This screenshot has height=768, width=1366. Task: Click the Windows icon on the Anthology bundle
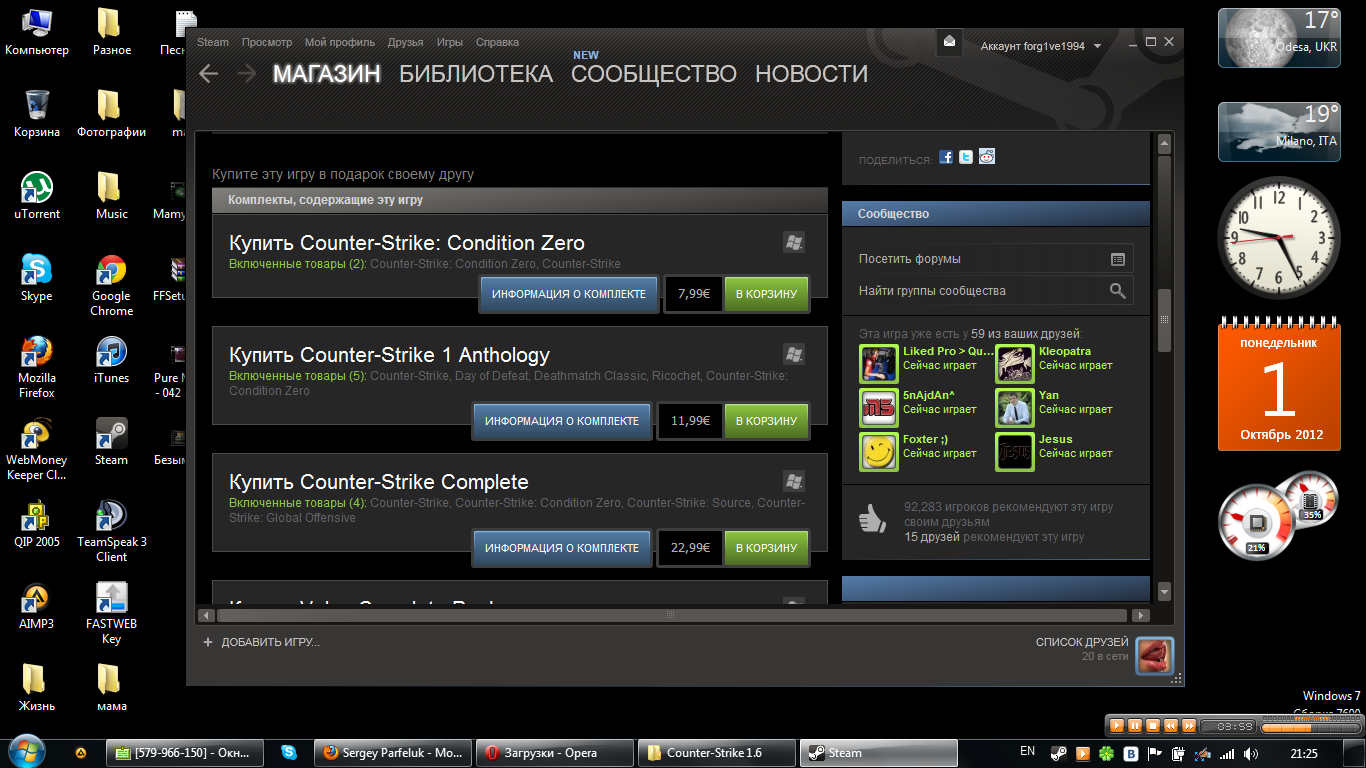794,354
